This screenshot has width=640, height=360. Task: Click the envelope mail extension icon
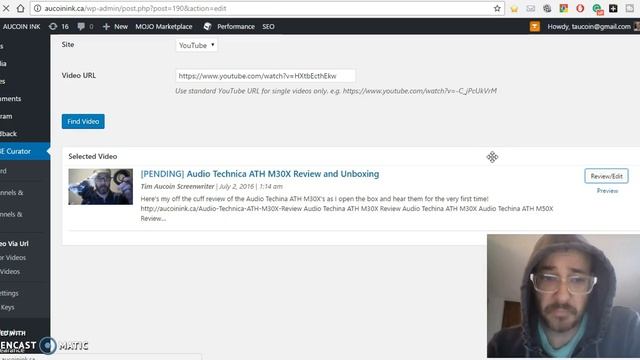(531, 8)
